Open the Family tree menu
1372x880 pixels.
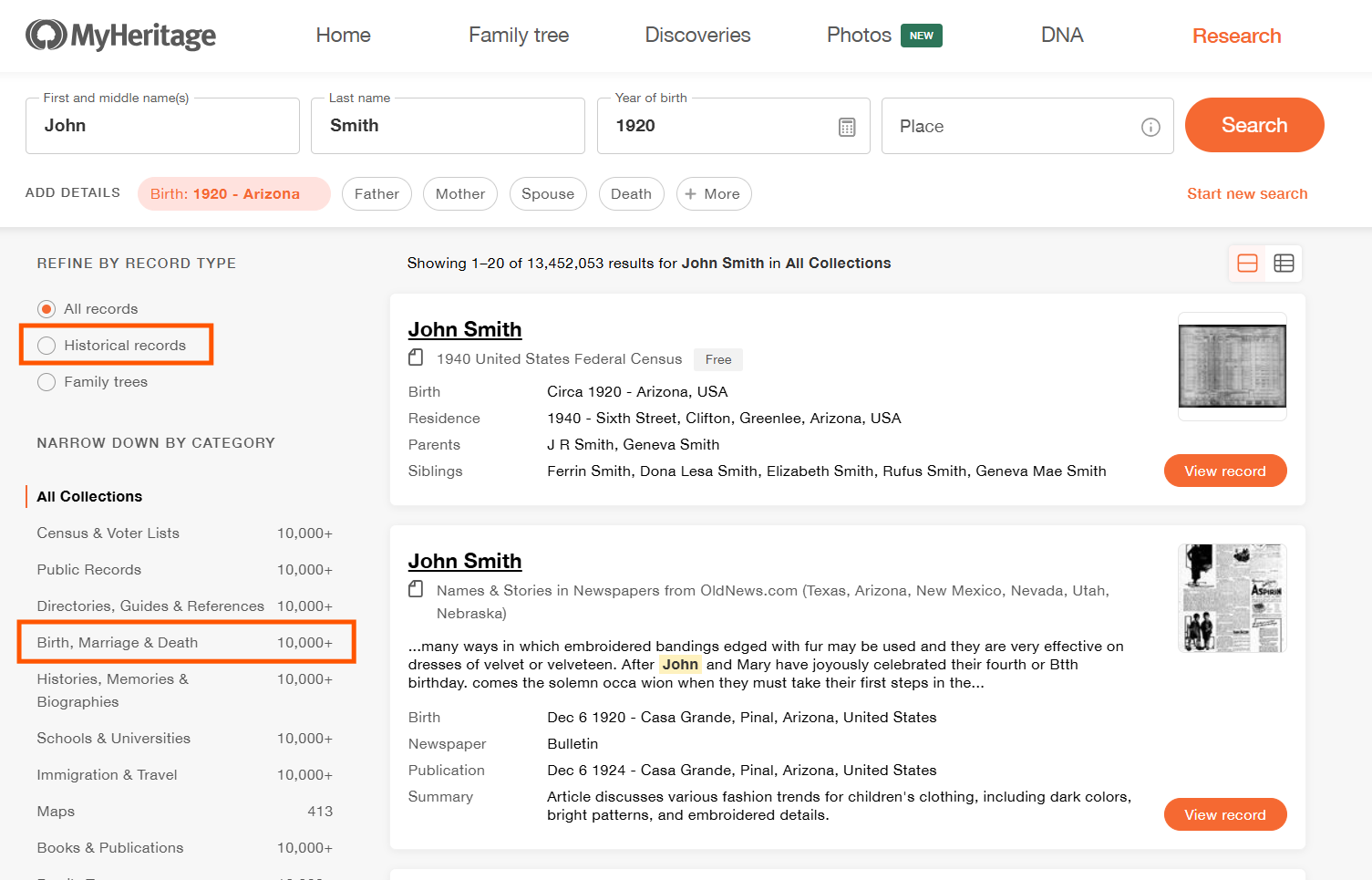(519, 36)
